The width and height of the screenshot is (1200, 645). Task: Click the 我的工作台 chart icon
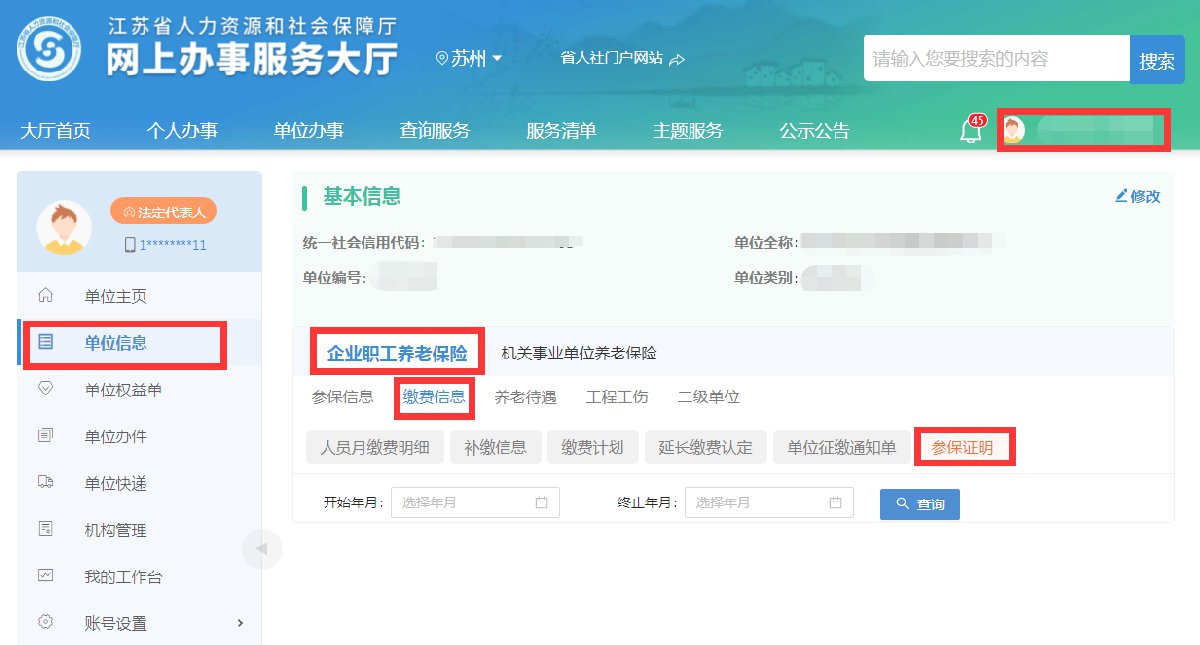tap(45, 576)
